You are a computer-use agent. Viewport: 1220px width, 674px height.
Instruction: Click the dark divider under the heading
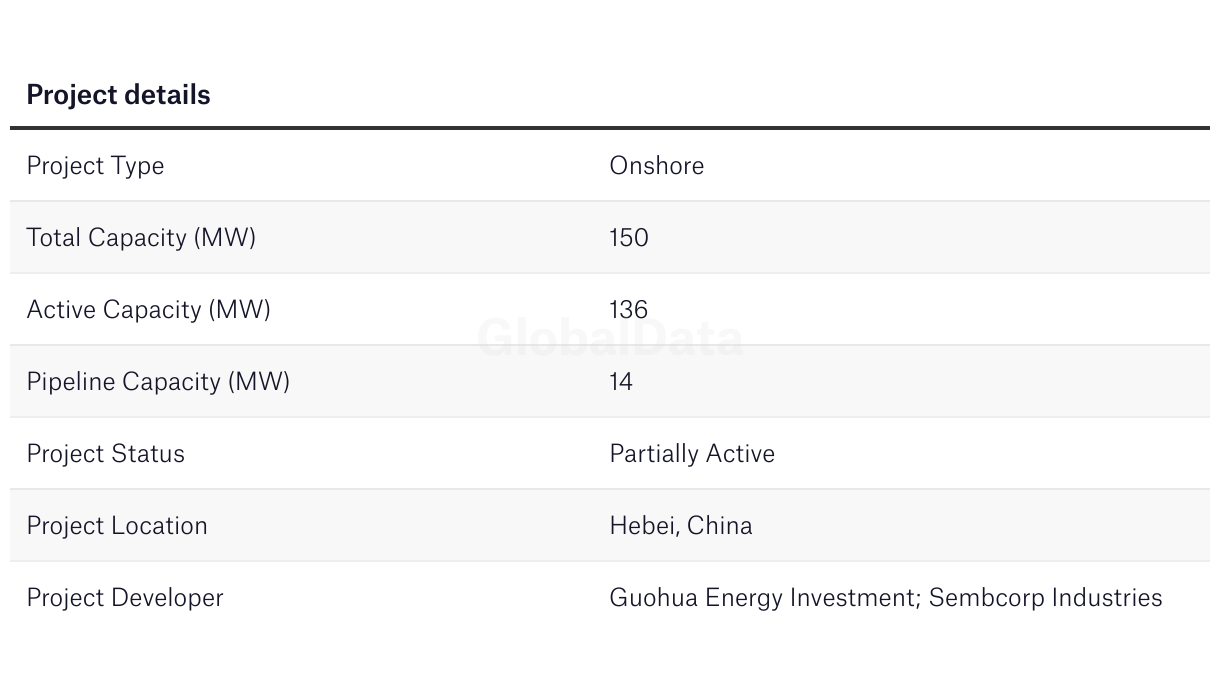coord(610,128)
